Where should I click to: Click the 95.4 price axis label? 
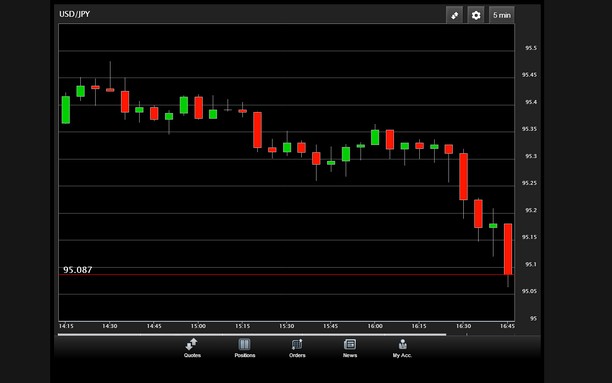point(531,102)
